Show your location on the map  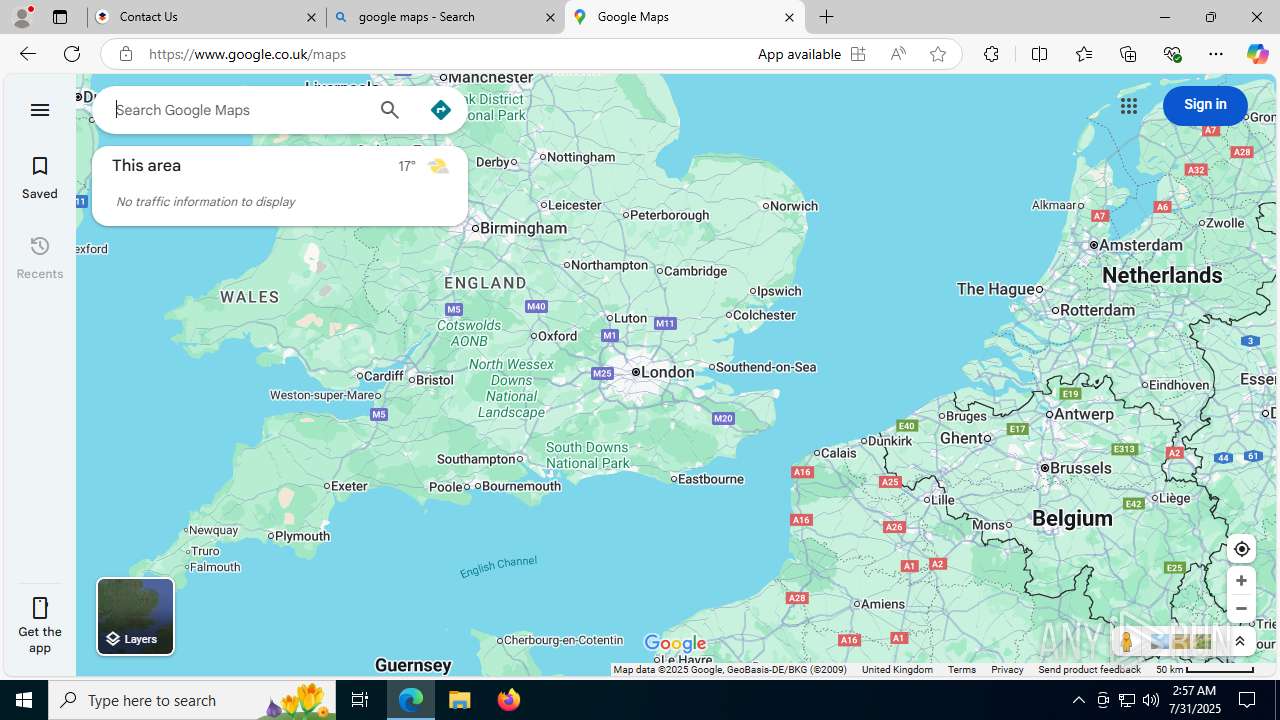tap(1241, 549)
